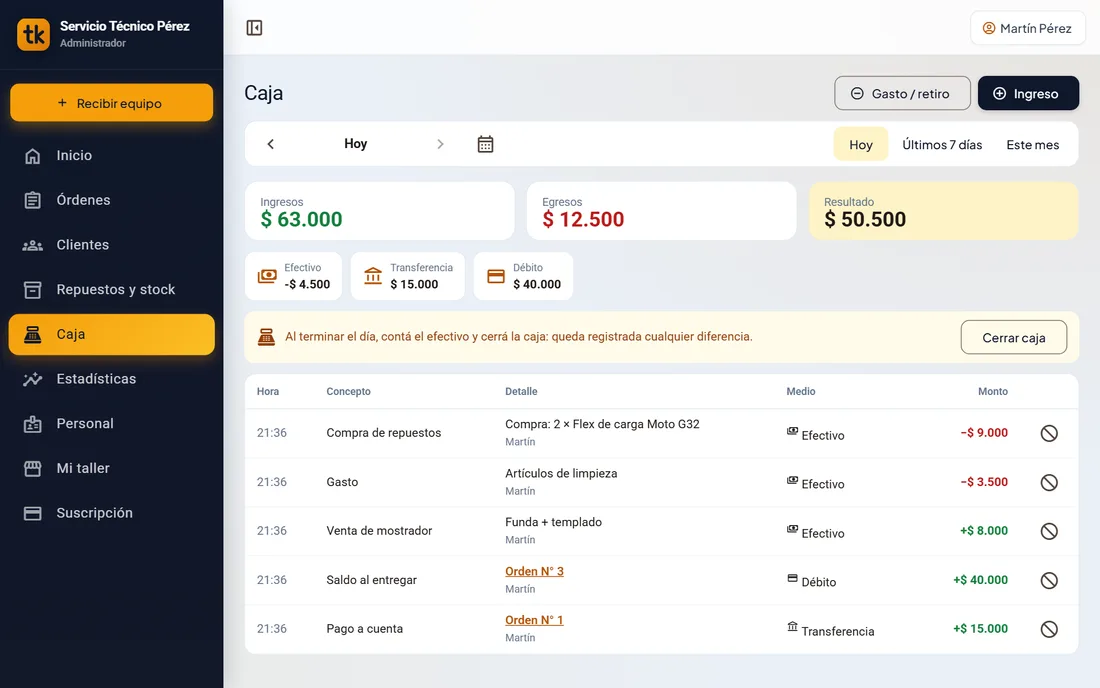Image resolution: width=1100 pixels, height=688 pixels.
Task: Collapse the sidebar with the panel icon
Action: coord(254,28)
